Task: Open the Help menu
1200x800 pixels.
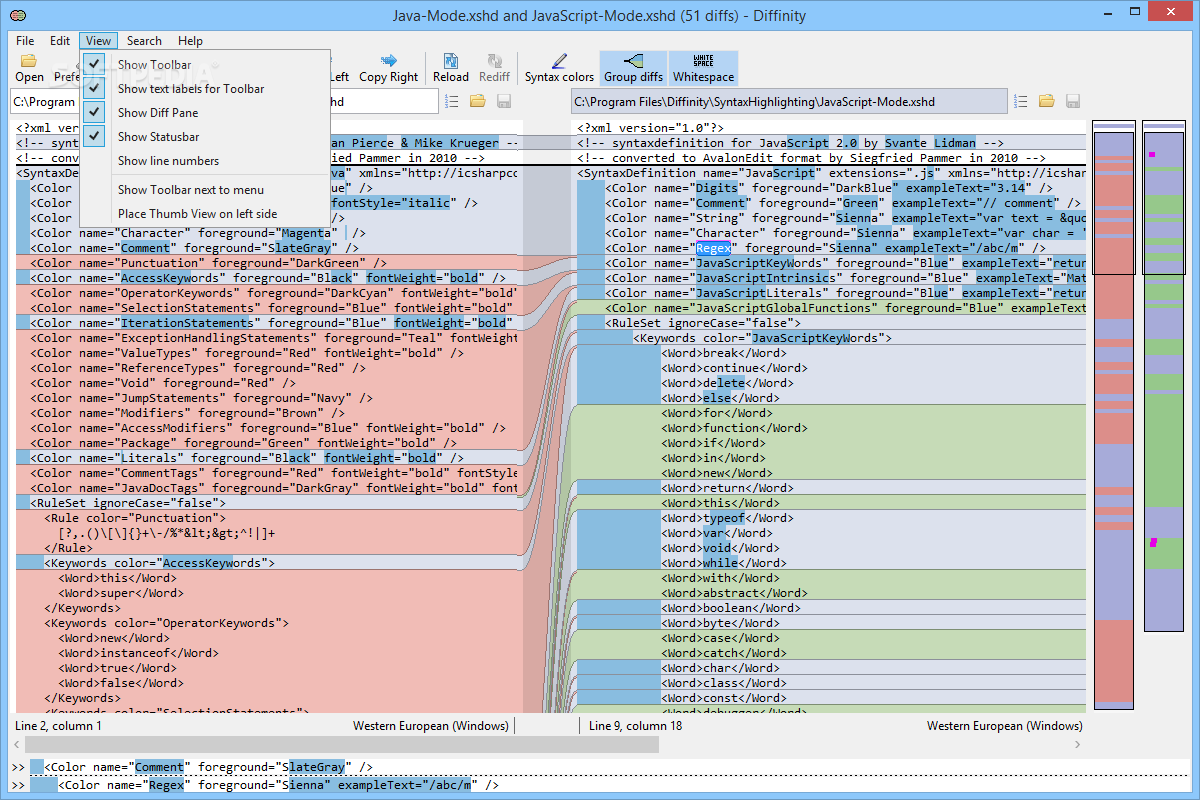Action: [190, 41]
